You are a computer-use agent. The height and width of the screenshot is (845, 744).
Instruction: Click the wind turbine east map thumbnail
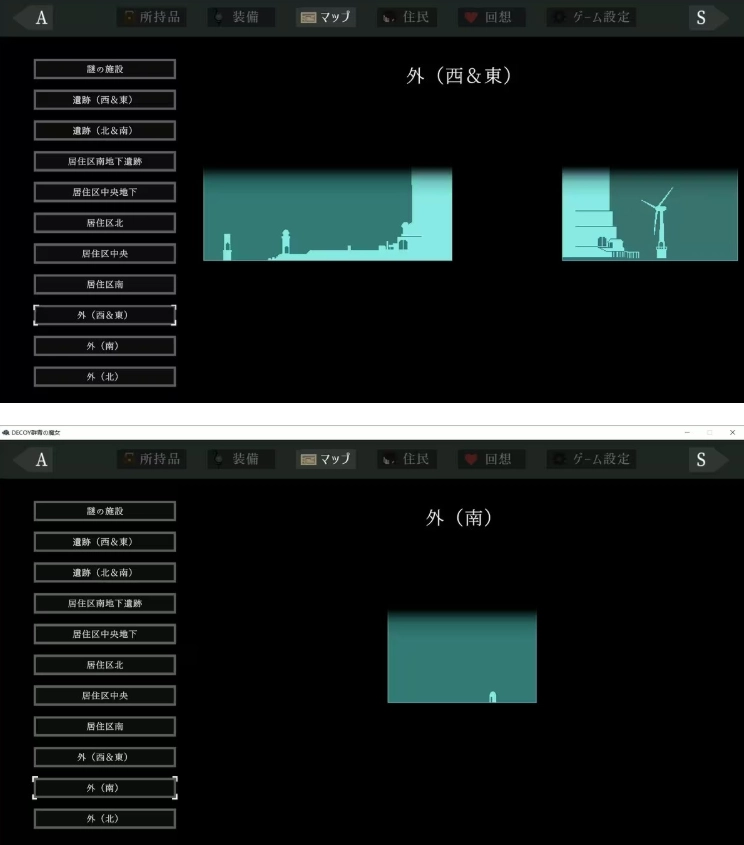click(650, 214)
